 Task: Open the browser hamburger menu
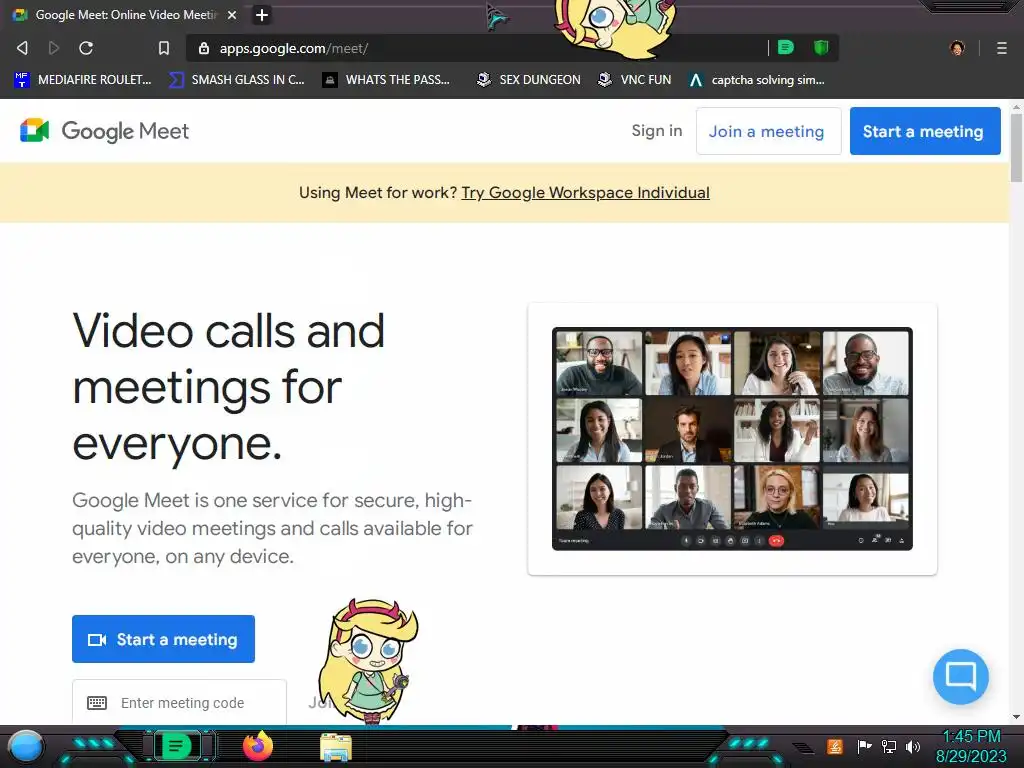coord(1002,48)
